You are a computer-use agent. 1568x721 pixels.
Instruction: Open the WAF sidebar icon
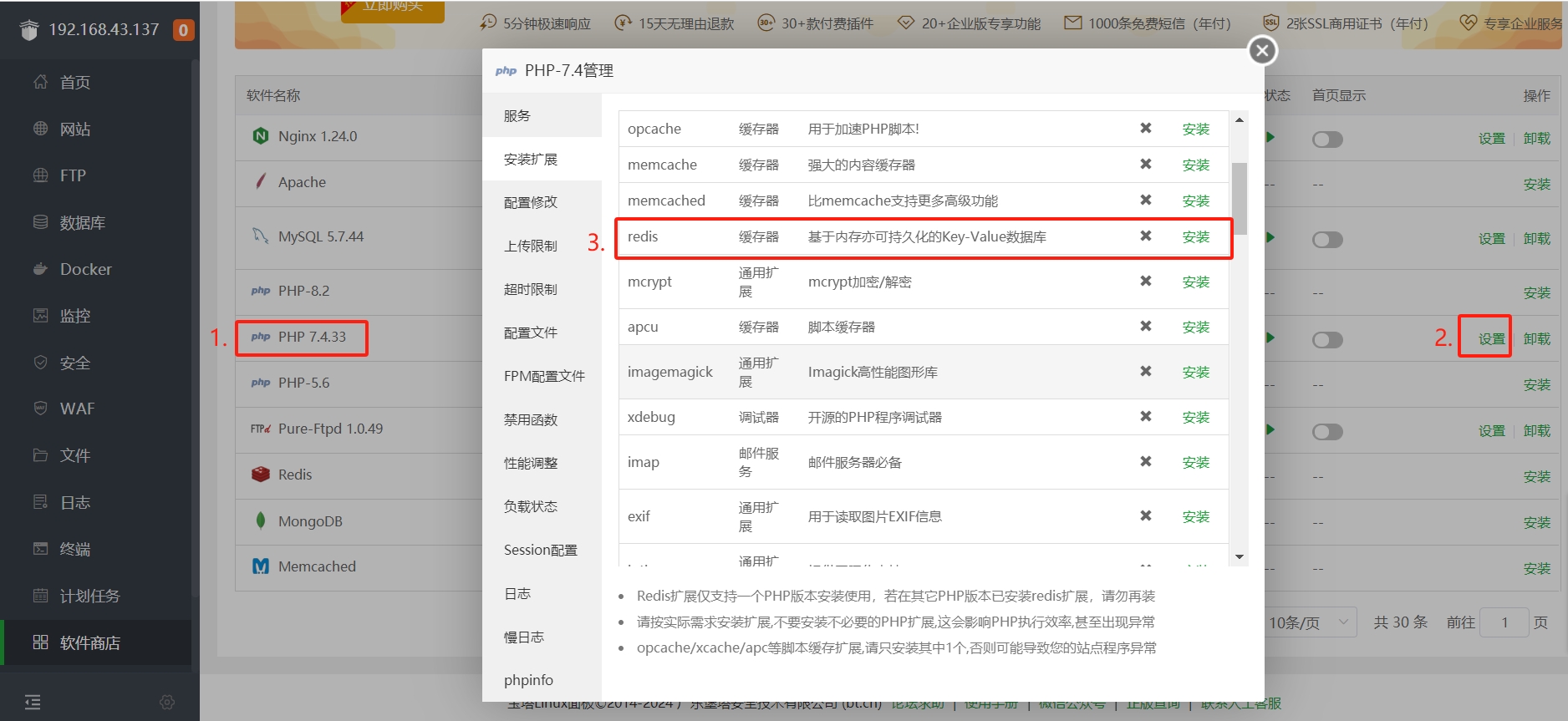40,409
